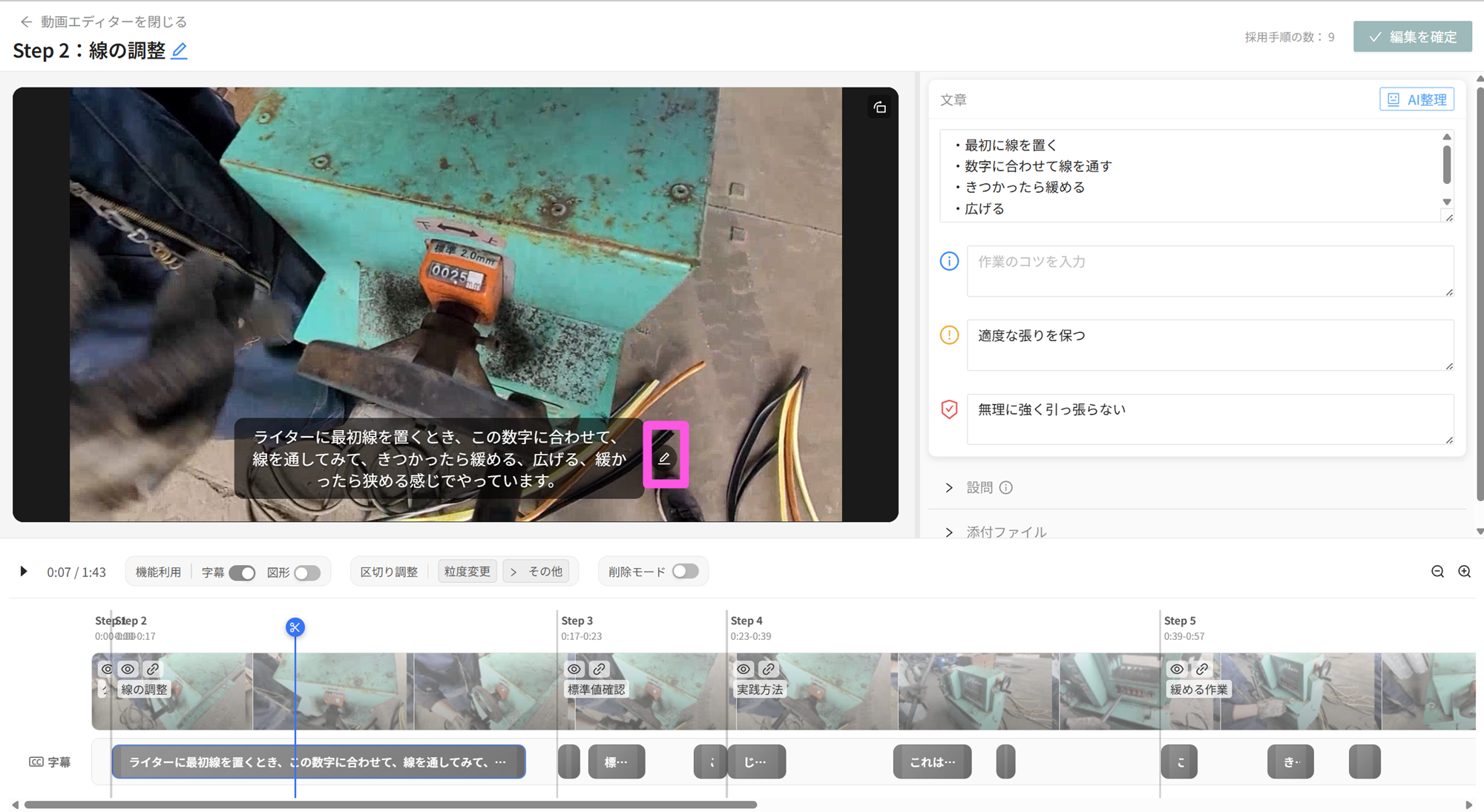The image size is (1484, 812).
Task: Expand the 設問 section
Action: pos(949,488)
